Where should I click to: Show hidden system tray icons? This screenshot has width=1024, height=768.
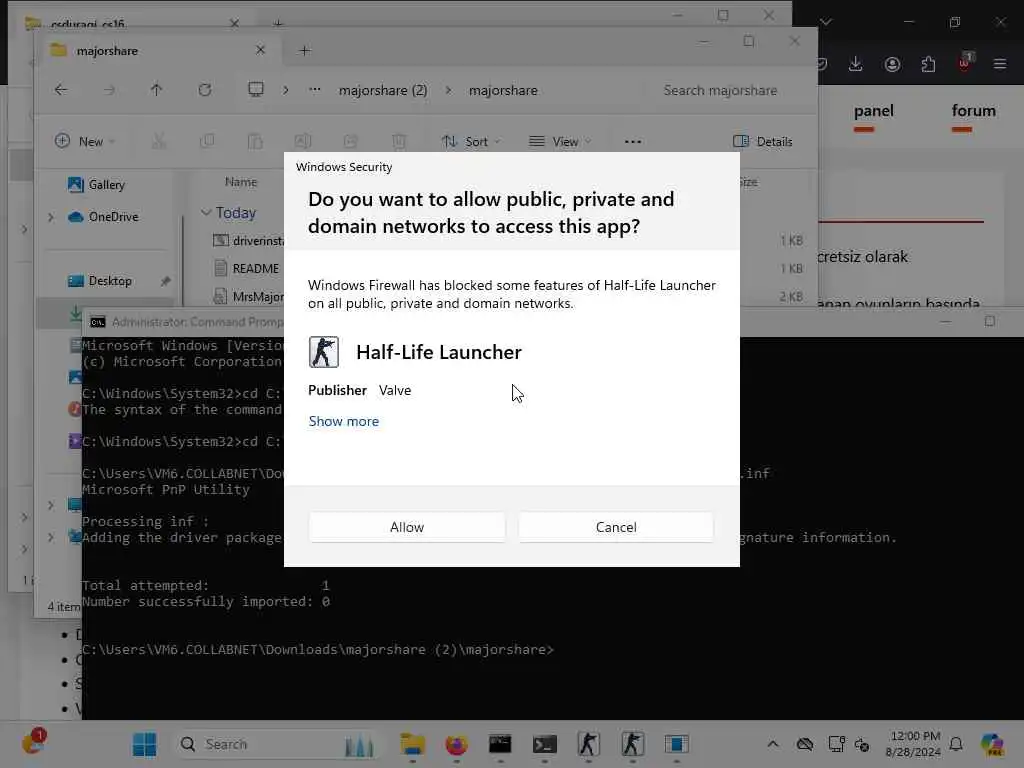click(x=773, y=744)
